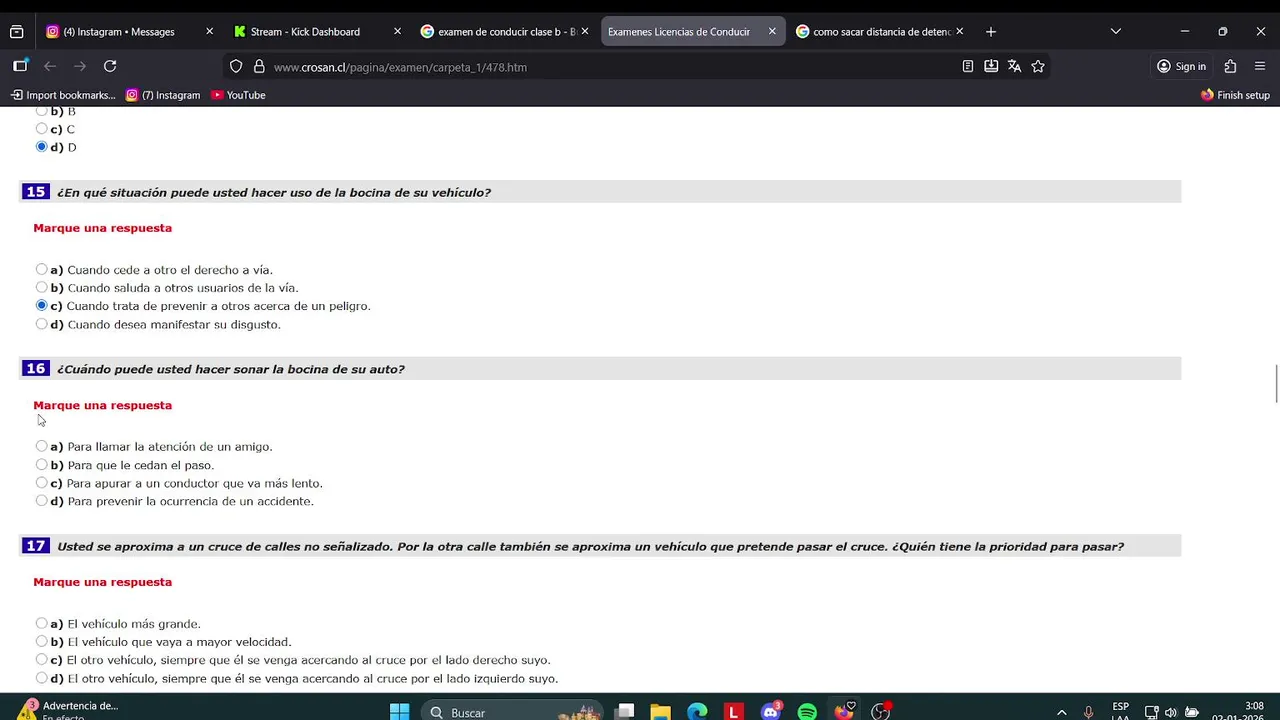Viewport: 1280px width, 720px height.
Task: Open Microsoft Edge from the taskbar
Action: pyautogui.click(x=697, y=712)
